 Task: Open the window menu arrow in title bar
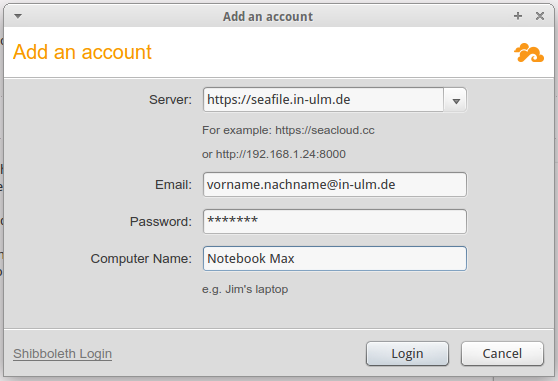(18, 16)
